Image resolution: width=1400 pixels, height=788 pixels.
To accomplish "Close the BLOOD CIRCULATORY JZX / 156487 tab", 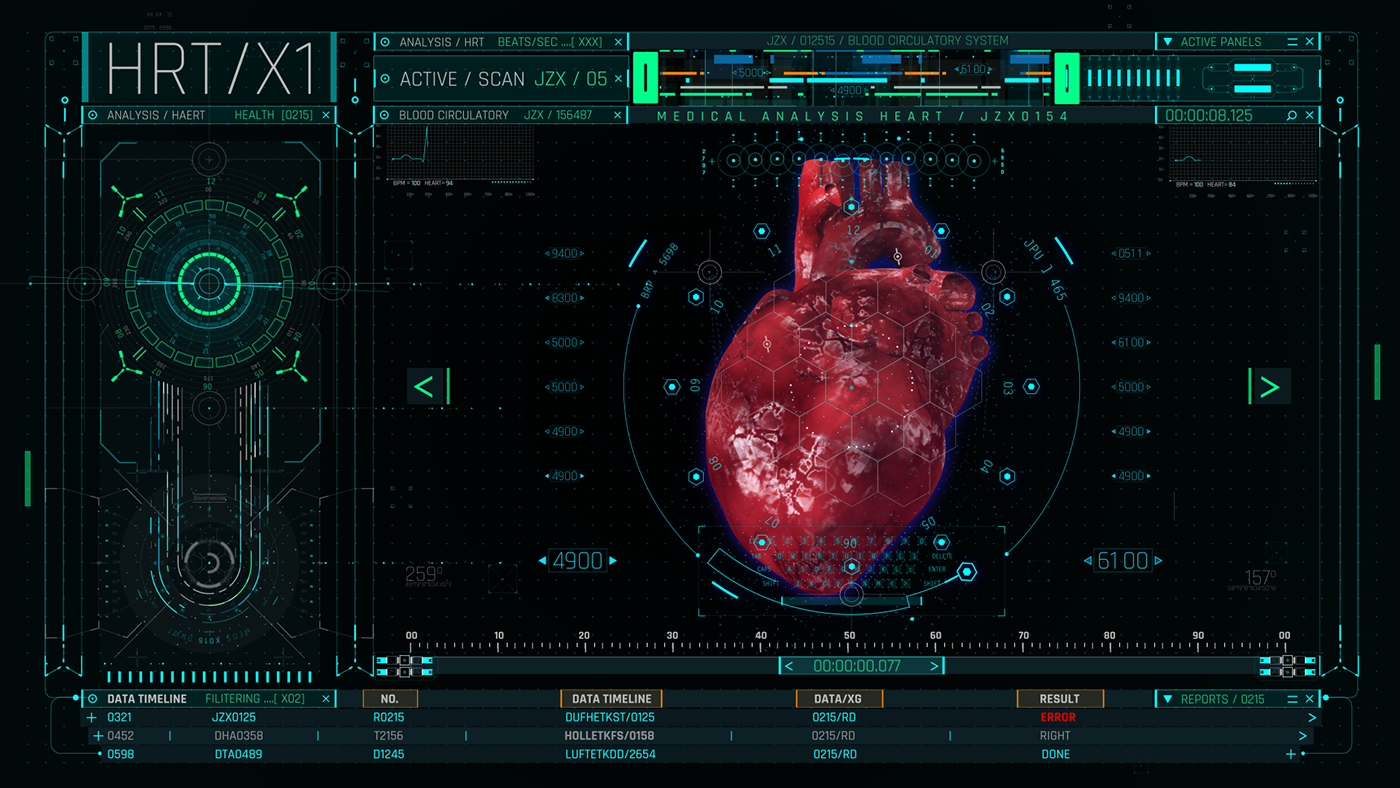I will [x=618, y=115].
